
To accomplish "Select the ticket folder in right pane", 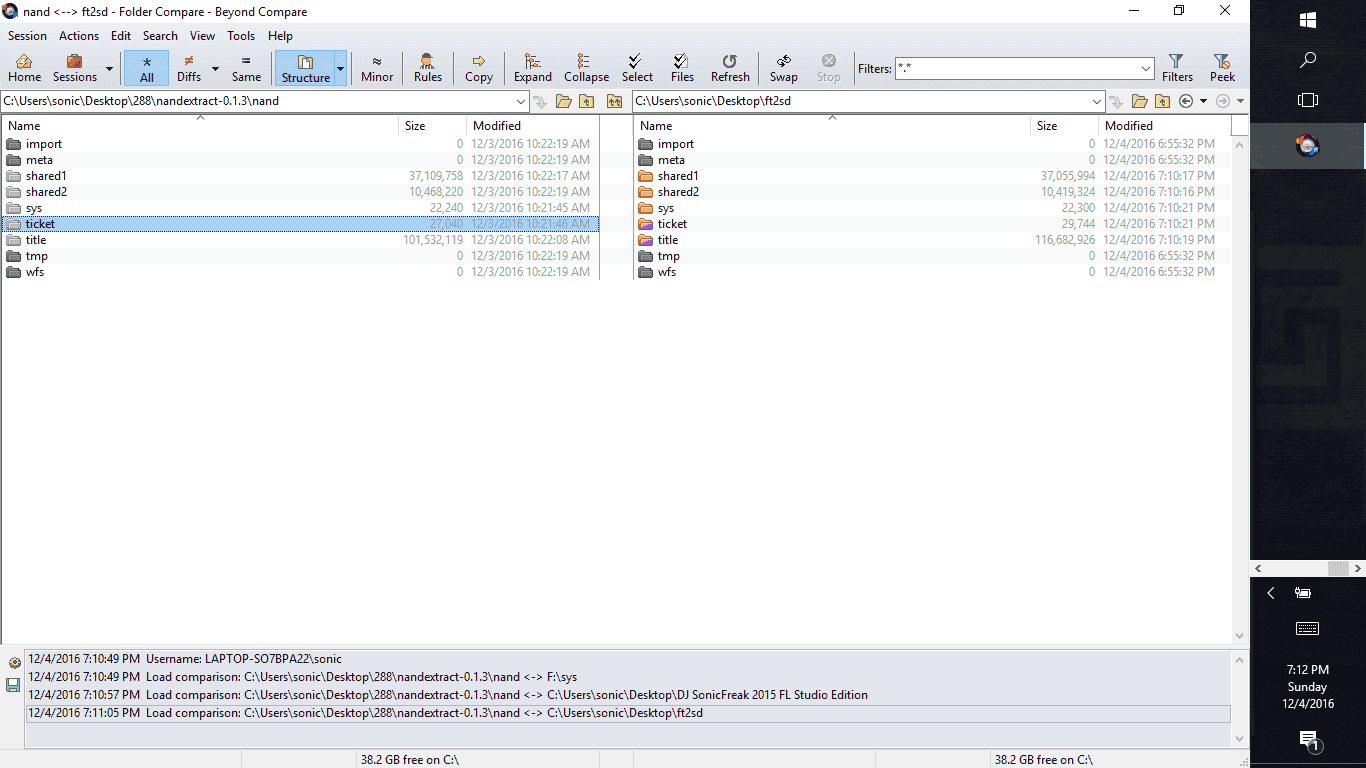I will (x=932, y=224).
